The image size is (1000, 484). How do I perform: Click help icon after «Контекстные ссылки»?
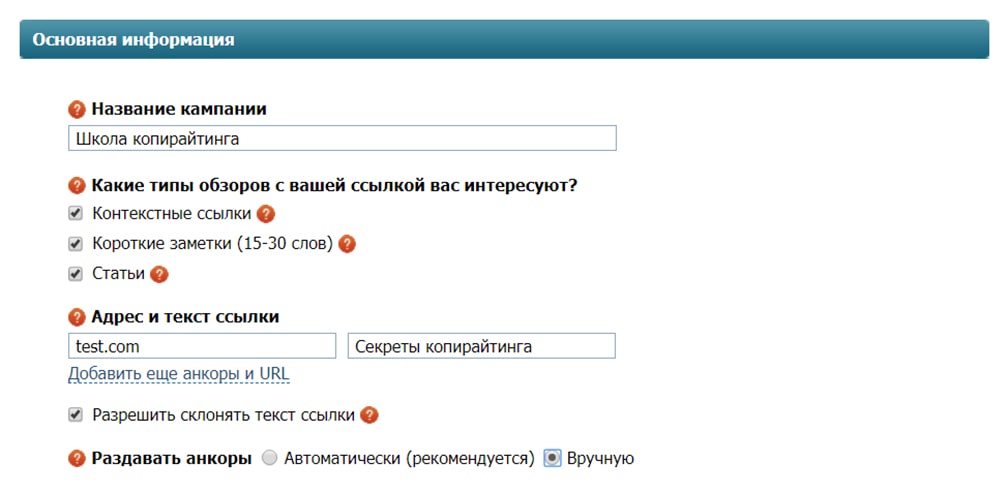[265, 213]
